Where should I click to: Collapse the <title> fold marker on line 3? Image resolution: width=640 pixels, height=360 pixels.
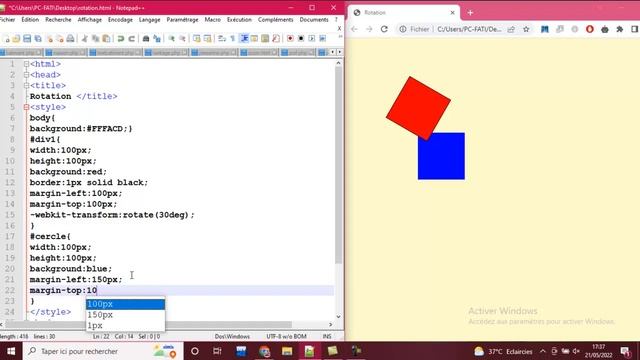tap(27, 86)
